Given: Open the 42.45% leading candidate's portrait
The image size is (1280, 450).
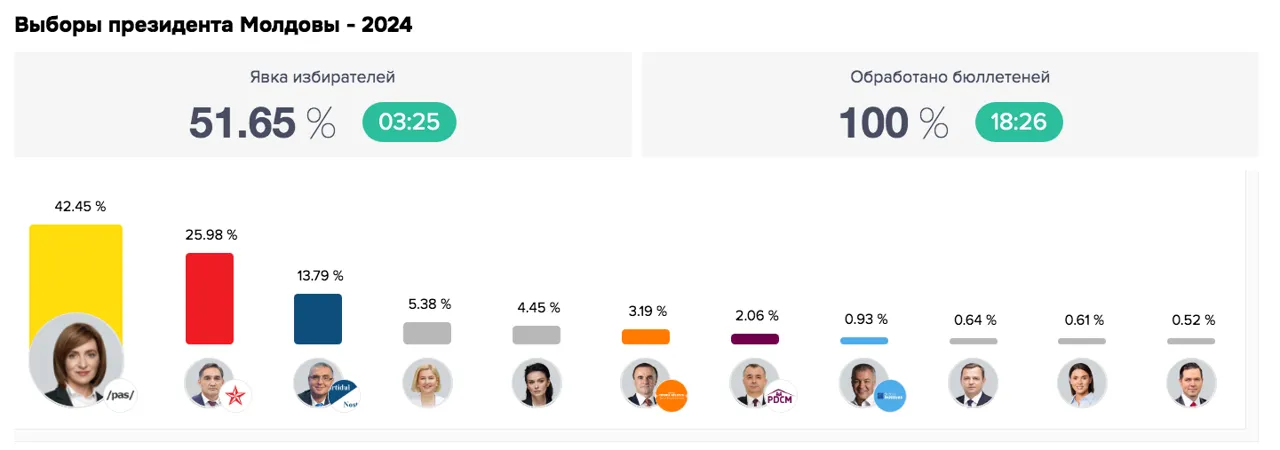Looking at the screenshot, I should [x=76, y=360].
